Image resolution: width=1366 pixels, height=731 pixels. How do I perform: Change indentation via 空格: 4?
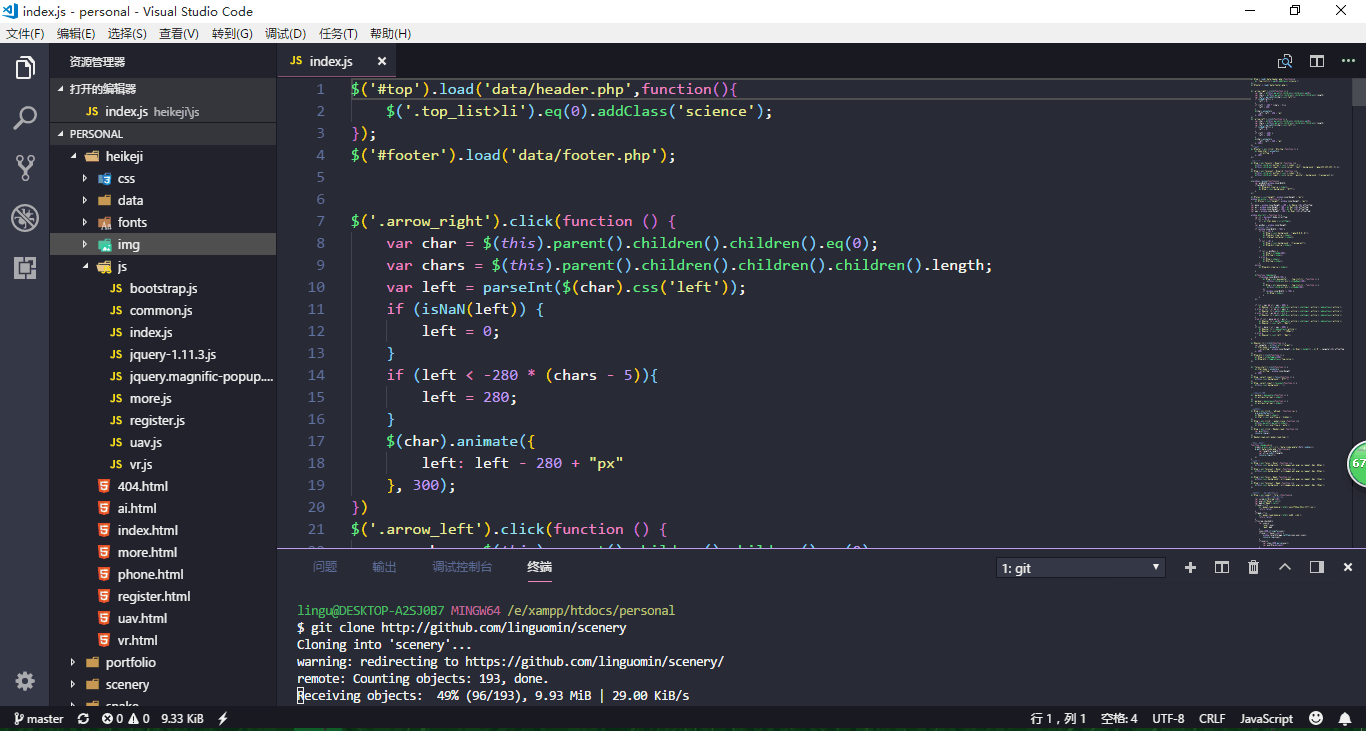[1119, 718]
